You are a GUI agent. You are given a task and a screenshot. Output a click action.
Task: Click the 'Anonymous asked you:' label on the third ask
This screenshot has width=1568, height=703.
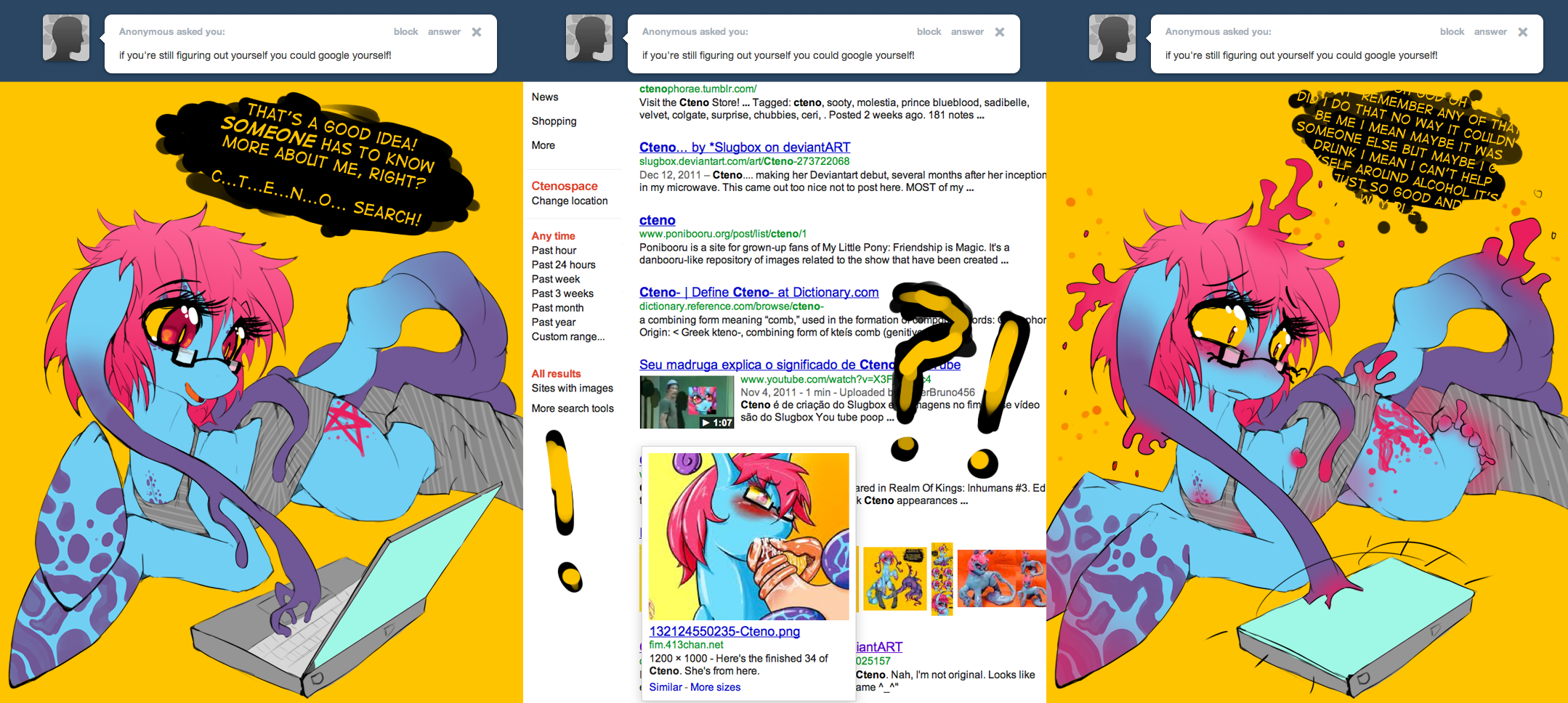click(1219, 32)
